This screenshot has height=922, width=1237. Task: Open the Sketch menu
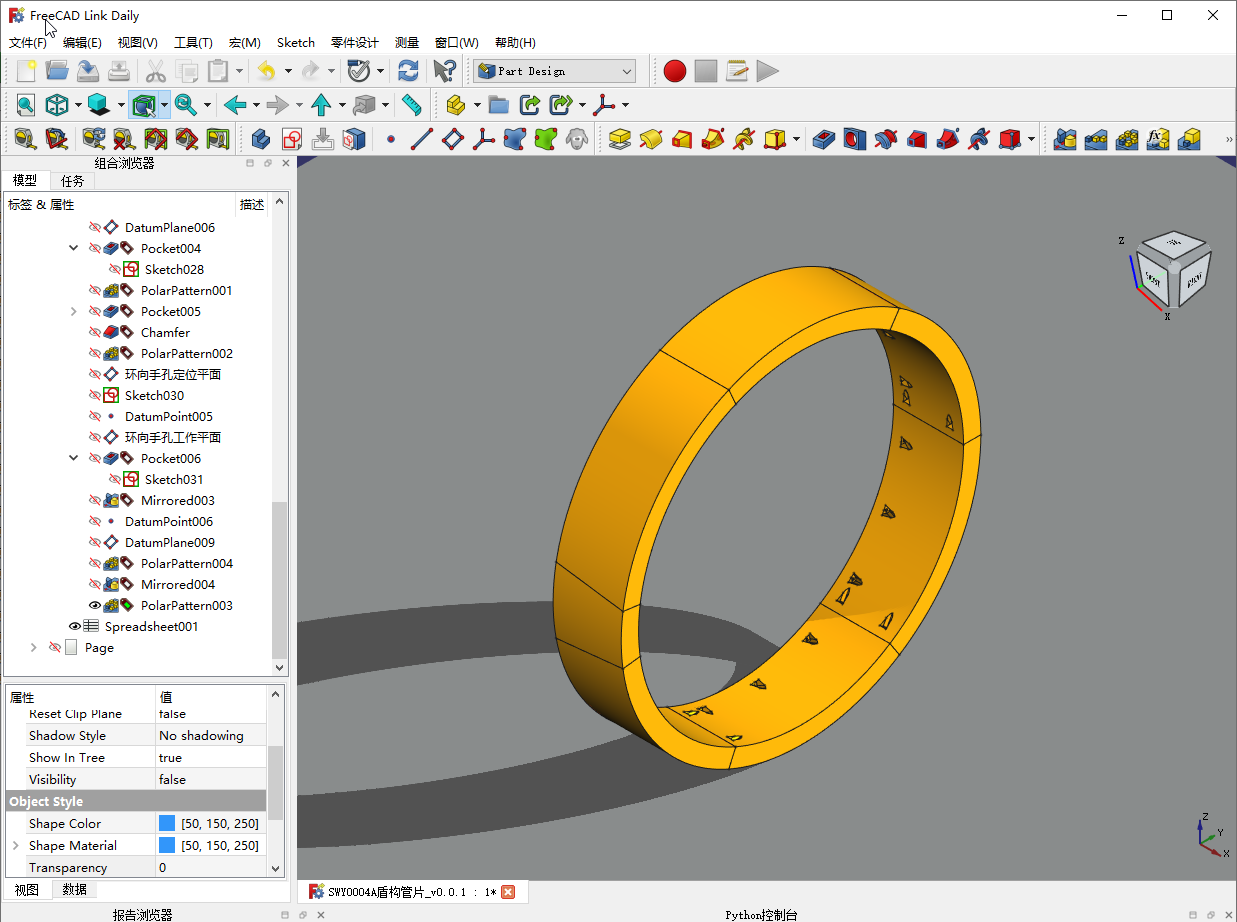pyautogui.click(x=295, y=43)
